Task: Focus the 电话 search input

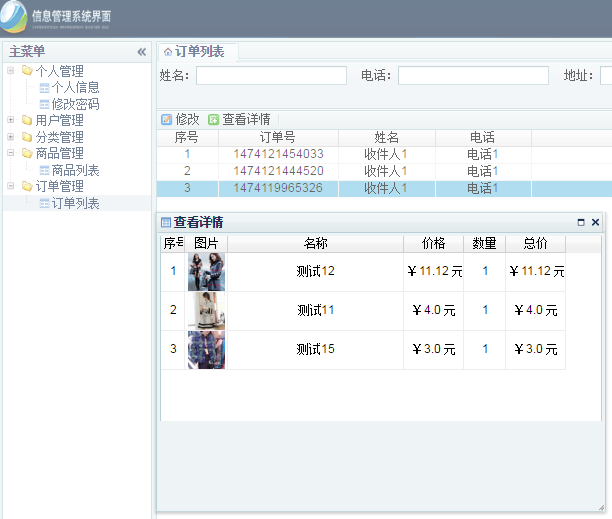Action: [x=473, y=75]
